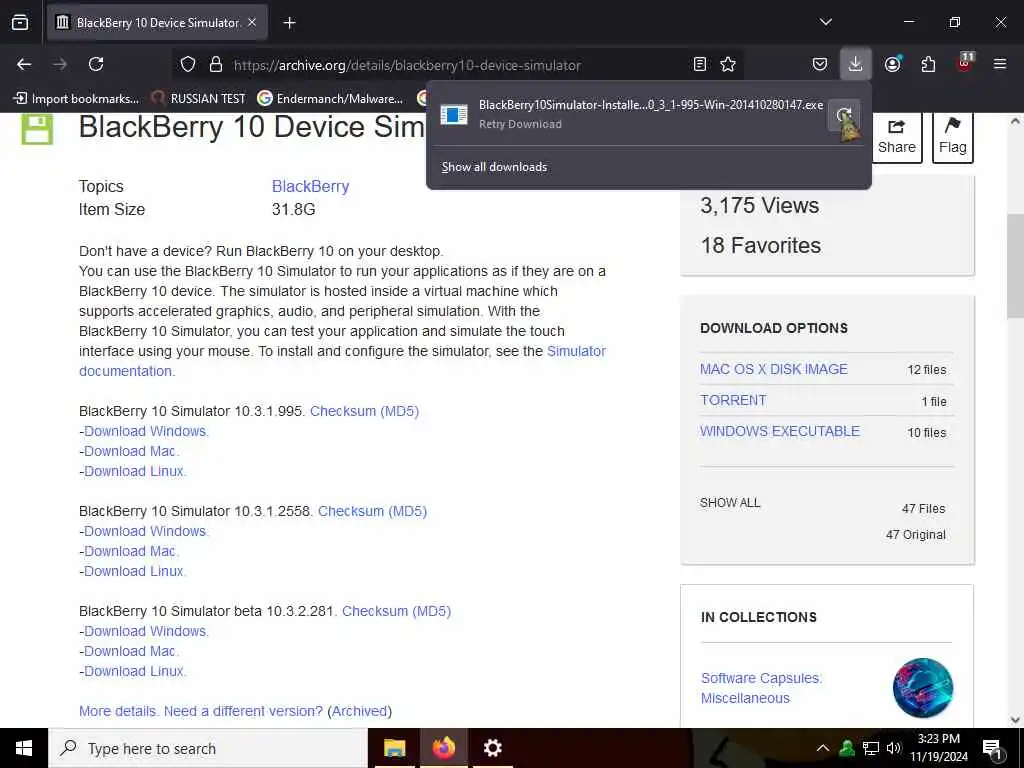The height and width of the screenshot is (768, 1024).
Task: Download Windows for Simulator 10.3.1.2558
Action: coord(145,531)
